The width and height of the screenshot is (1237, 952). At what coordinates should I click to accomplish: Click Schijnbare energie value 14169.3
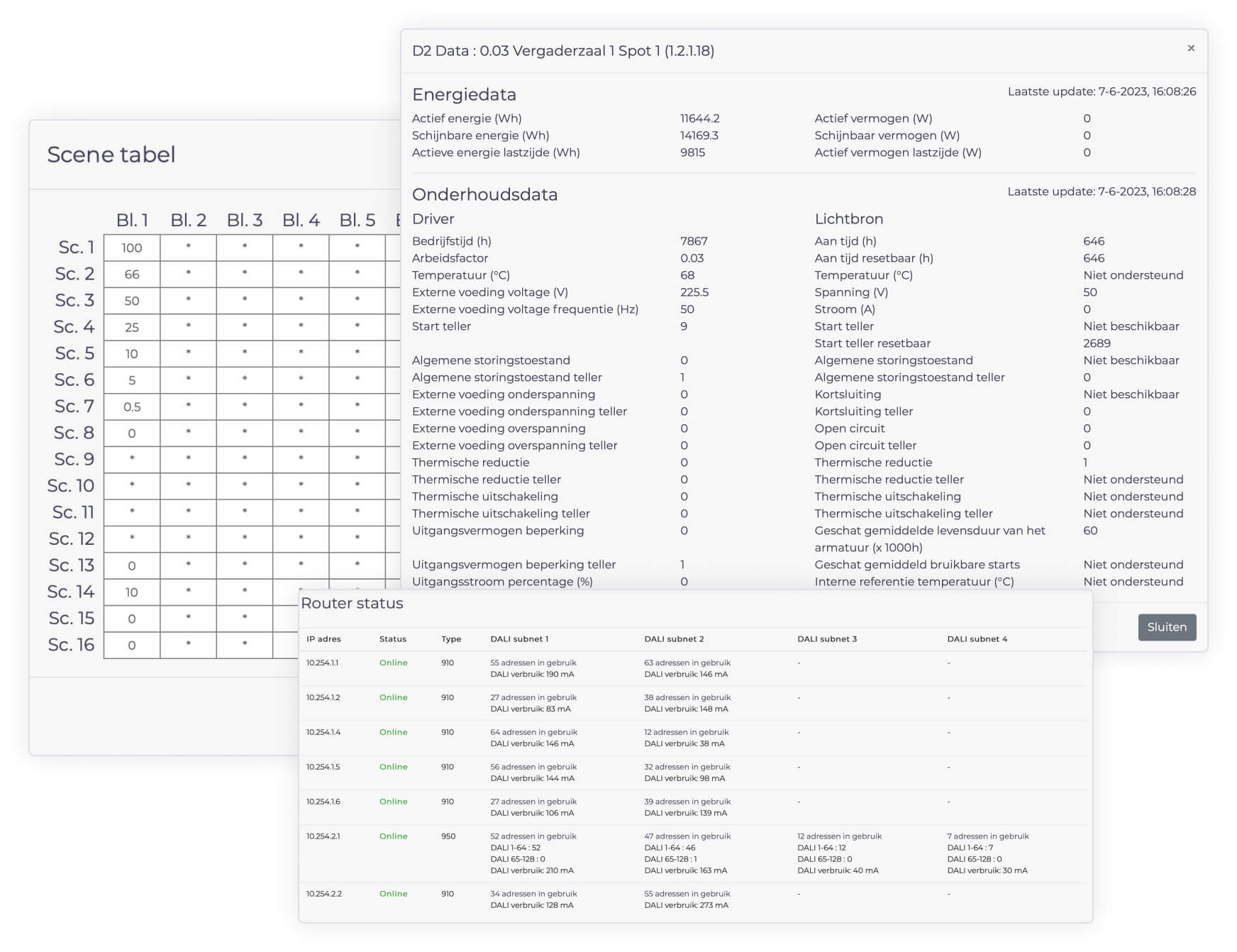[699, 135]
